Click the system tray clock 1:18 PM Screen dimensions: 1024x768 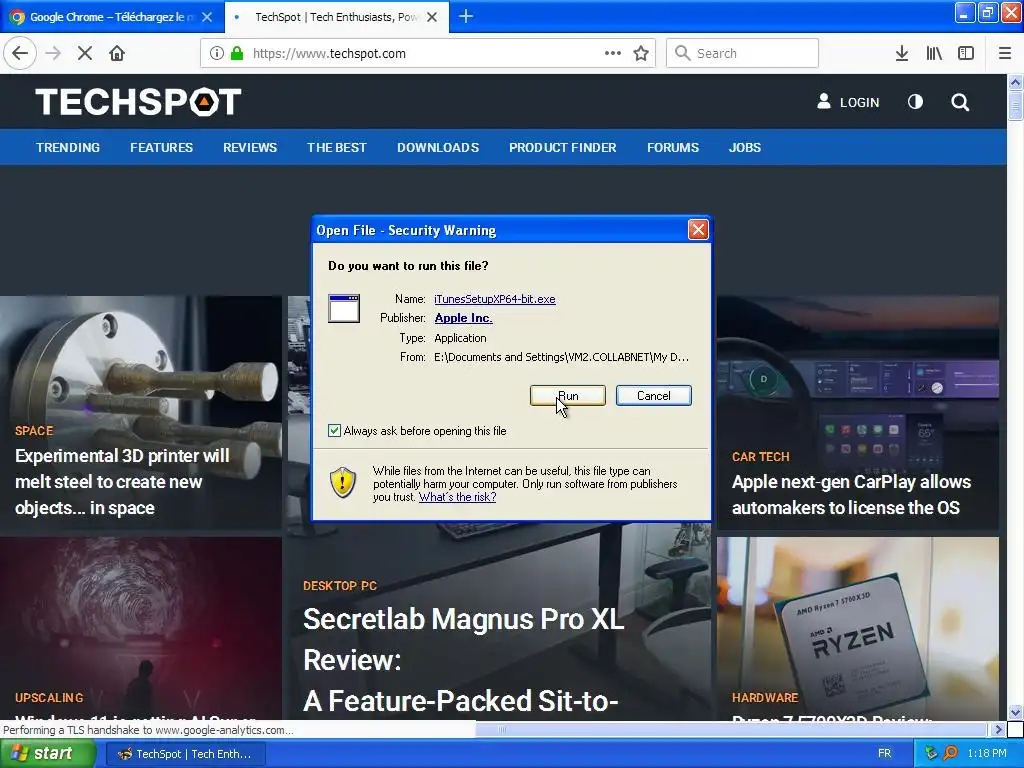click(x=987, y=754)
